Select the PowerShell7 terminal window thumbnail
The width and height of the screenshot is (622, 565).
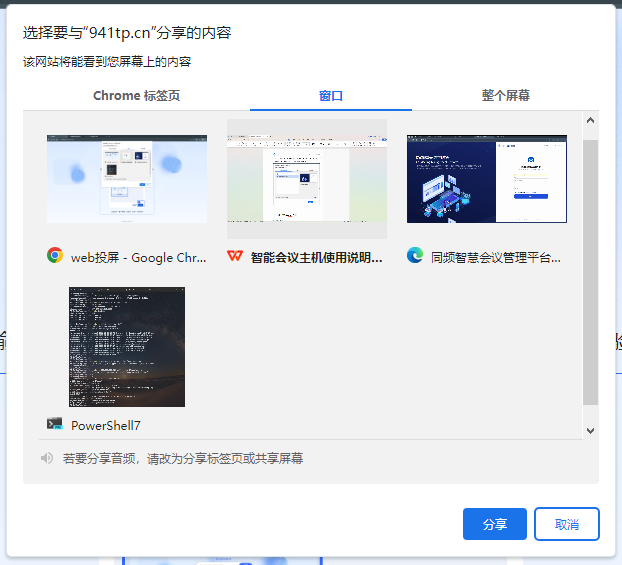pos(127,347)
